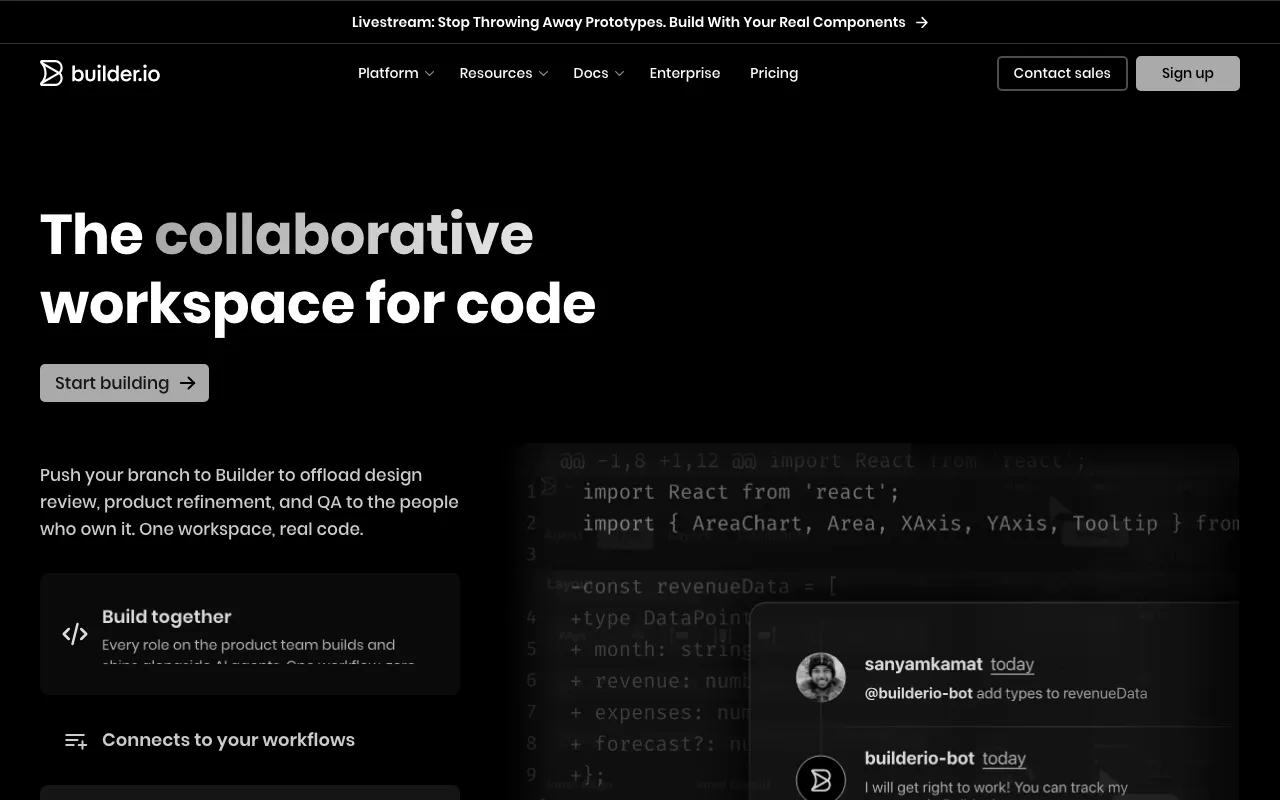
Task: Open the Platform menu
Action: click(x=396, y=73)
